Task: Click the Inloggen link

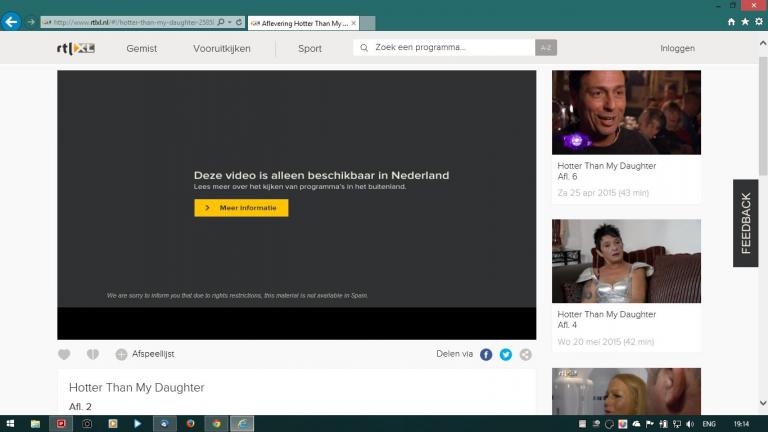Action: point(677,48)
